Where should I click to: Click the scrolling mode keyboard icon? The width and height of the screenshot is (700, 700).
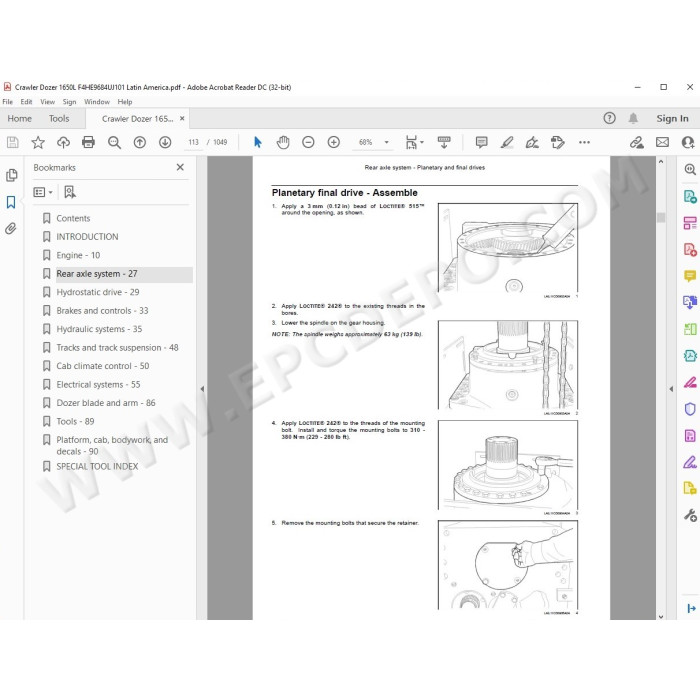(x=444, y=142)
